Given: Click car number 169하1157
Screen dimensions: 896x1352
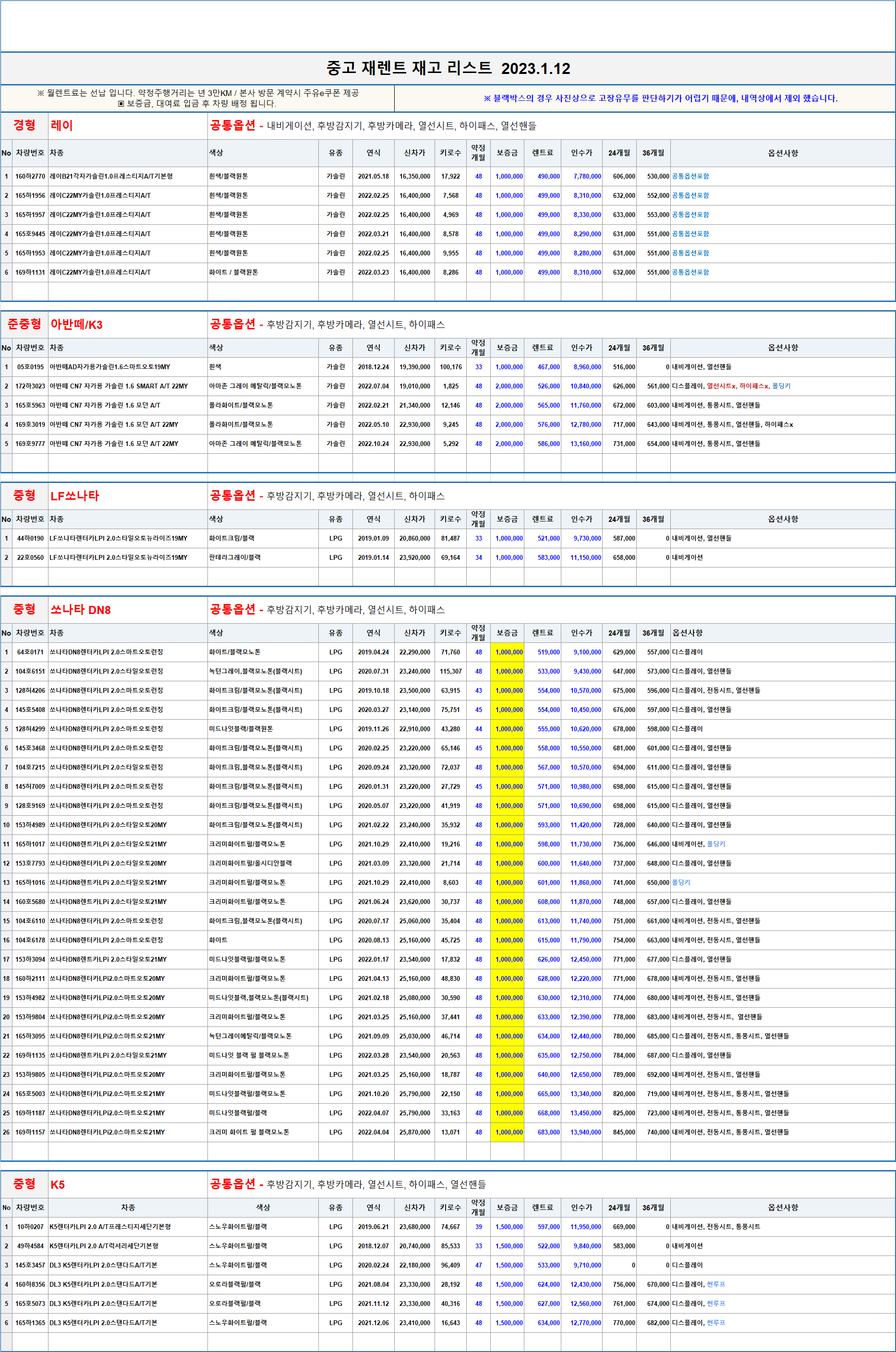Looking at the screenshot, I should point(30,1132).
